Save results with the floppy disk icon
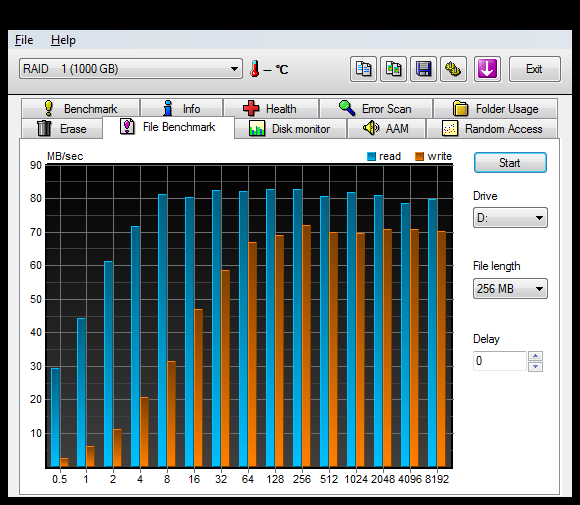 [x=423, y=69]
